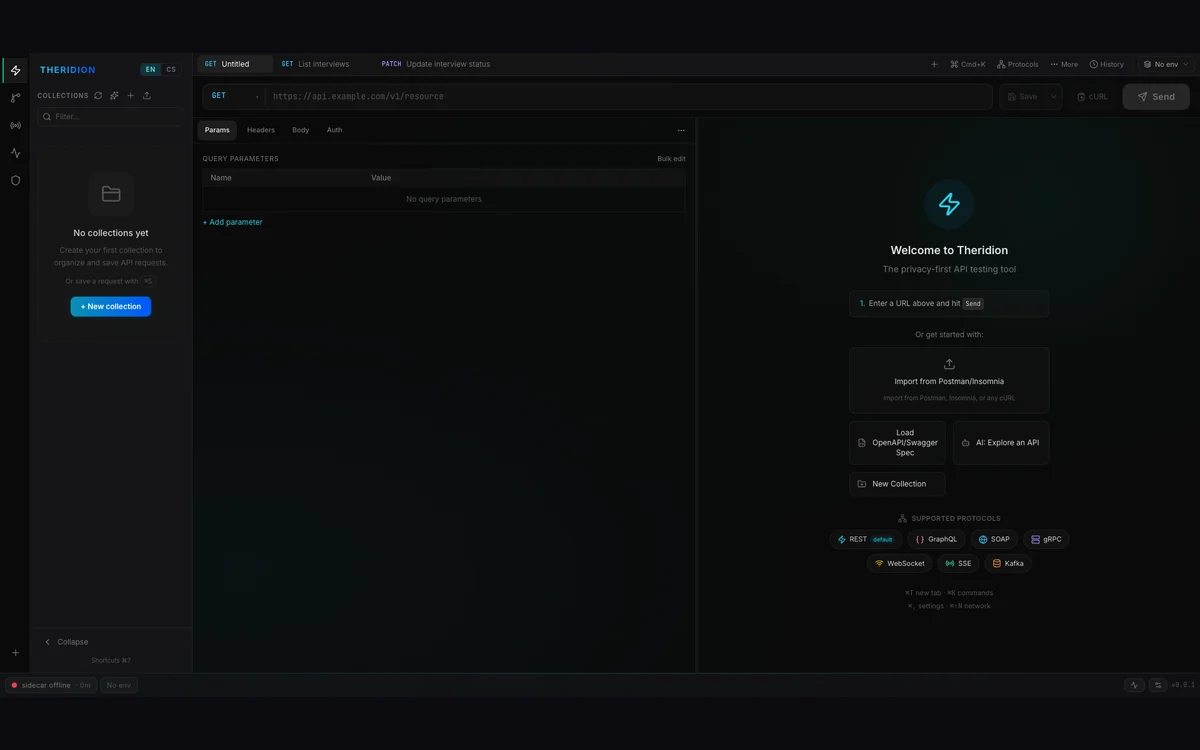Image resolution: width=1200 pixels, height=750 pixels.
Task: Select the SOAP protocol chip
Action: pos(994,539)
